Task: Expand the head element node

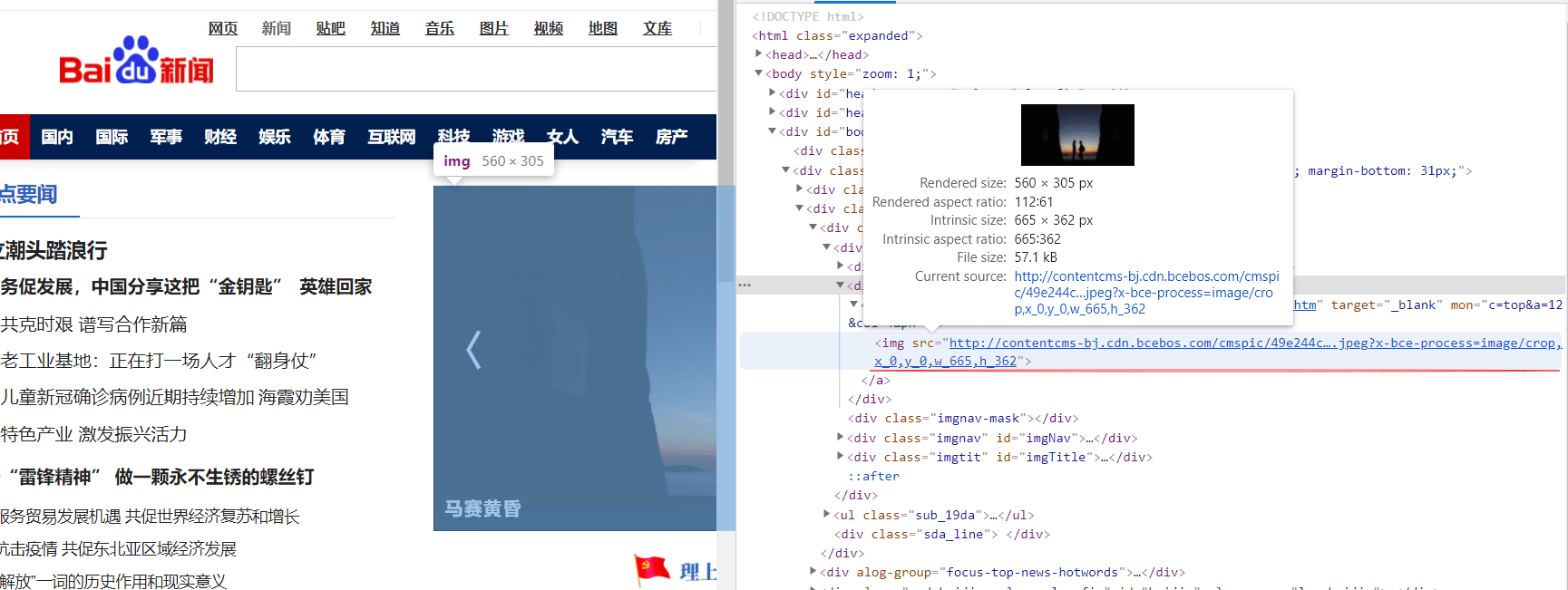Action: pyautogui.click(x=759, y=54)
